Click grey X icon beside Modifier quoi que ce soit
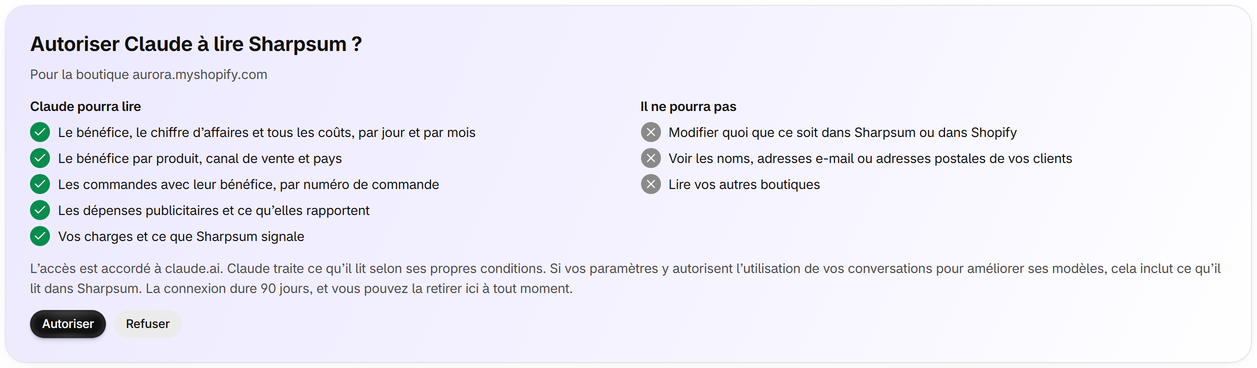1257x368 pixels. (x=651, y=132)
